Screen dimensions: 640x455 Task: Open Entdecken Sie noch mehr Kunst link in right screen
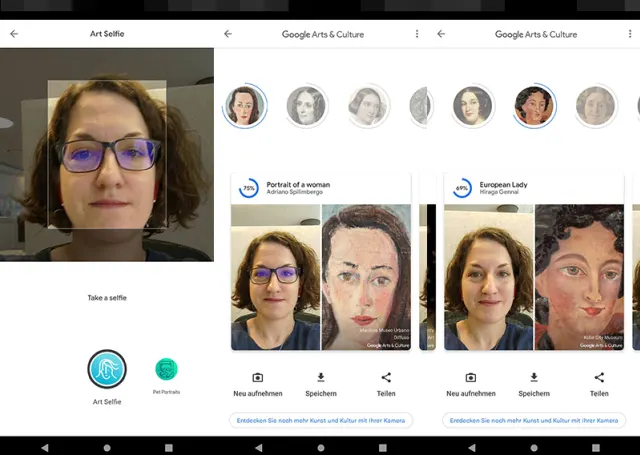[534, 420]
